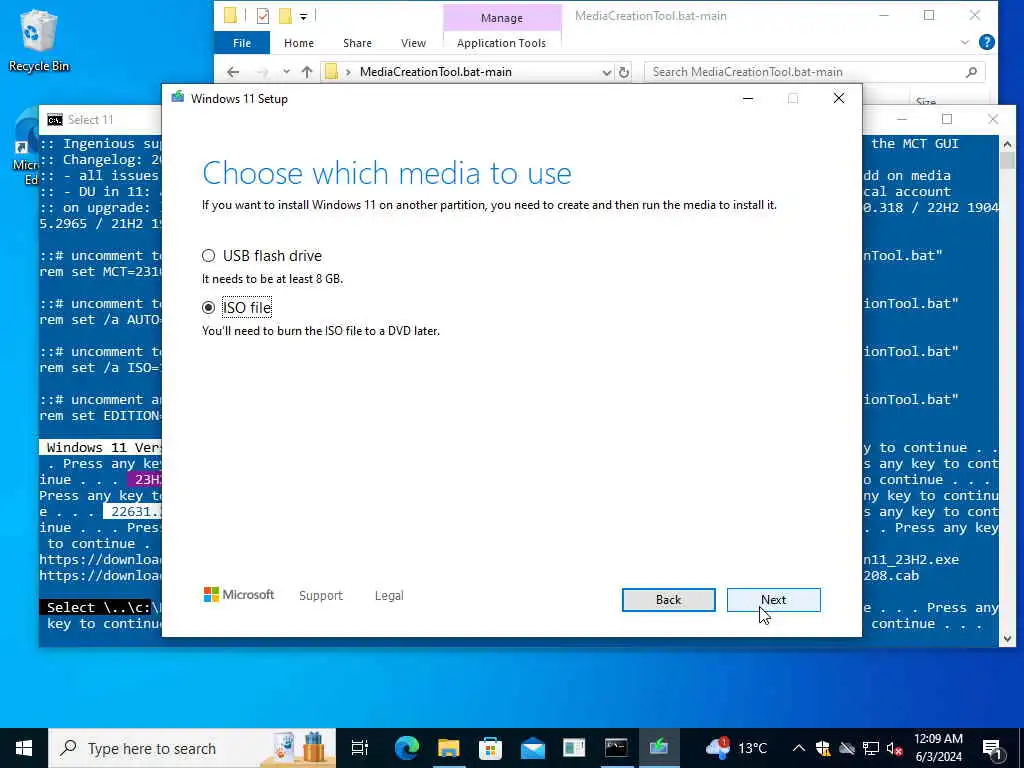Click the taskbar search box
Viewport: 1024px width, 768px height.
(x=192, y=748)
